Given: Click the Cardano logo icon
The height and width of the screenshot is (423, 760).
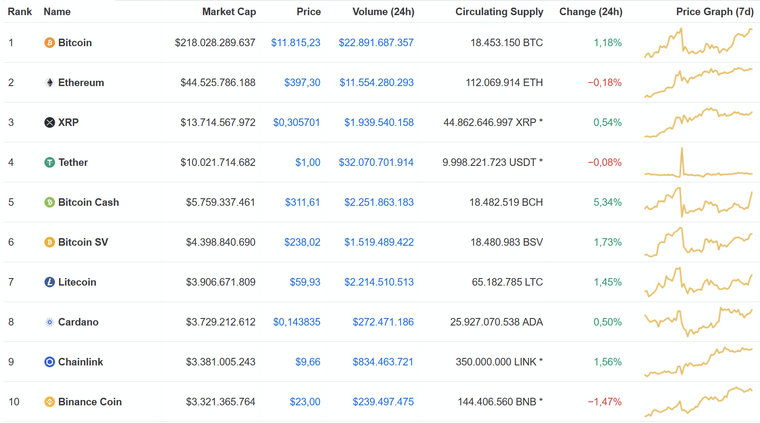Looking at the screenshot, I should pyautogui.click(x=49, y=322).
